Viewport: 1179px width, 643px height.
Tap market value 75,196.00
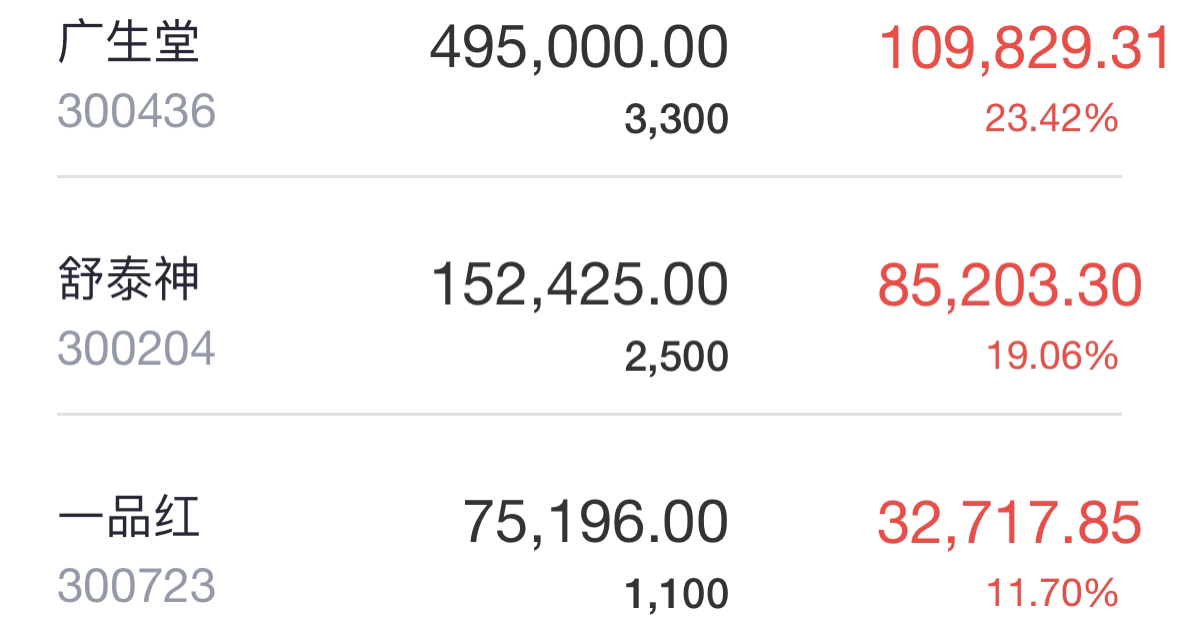coord(596,522)
